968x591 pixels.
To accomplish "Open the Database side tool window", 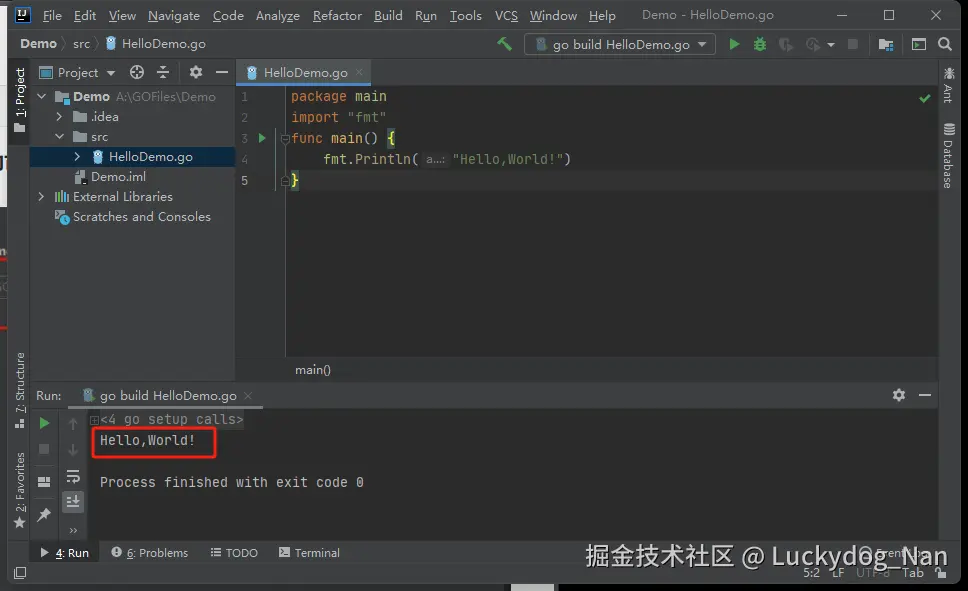I will 949,156.
